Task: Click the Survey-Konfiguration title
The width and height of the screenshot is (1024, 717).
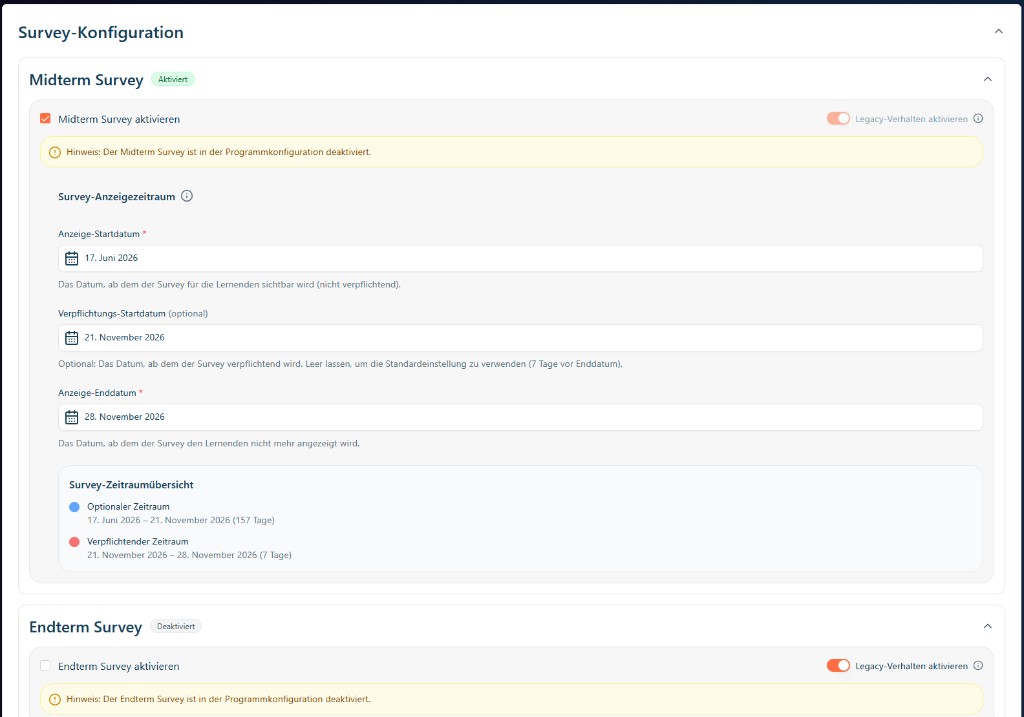Action: (101, 32)
